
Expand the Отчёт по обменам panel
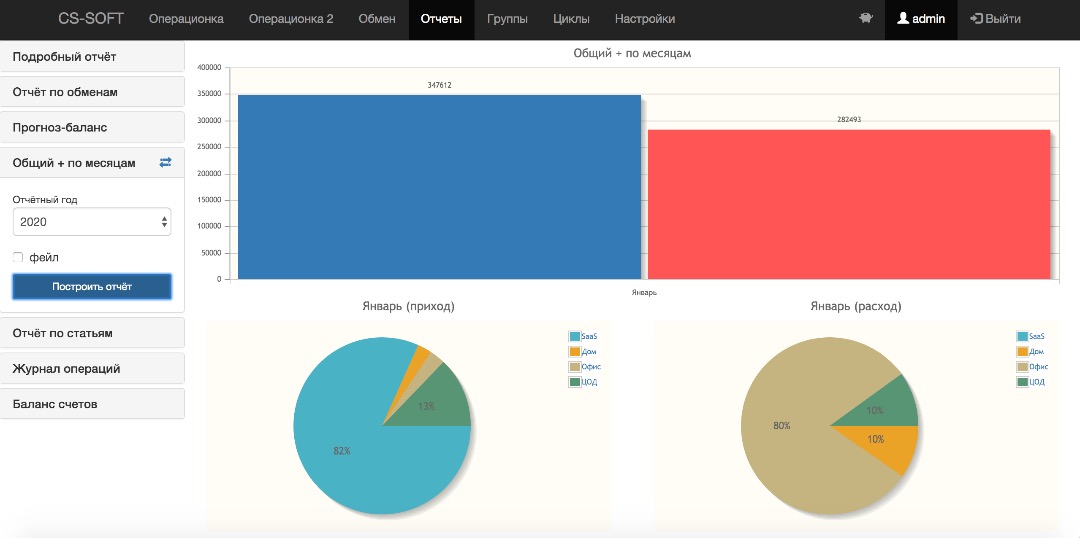click(92, 92)
